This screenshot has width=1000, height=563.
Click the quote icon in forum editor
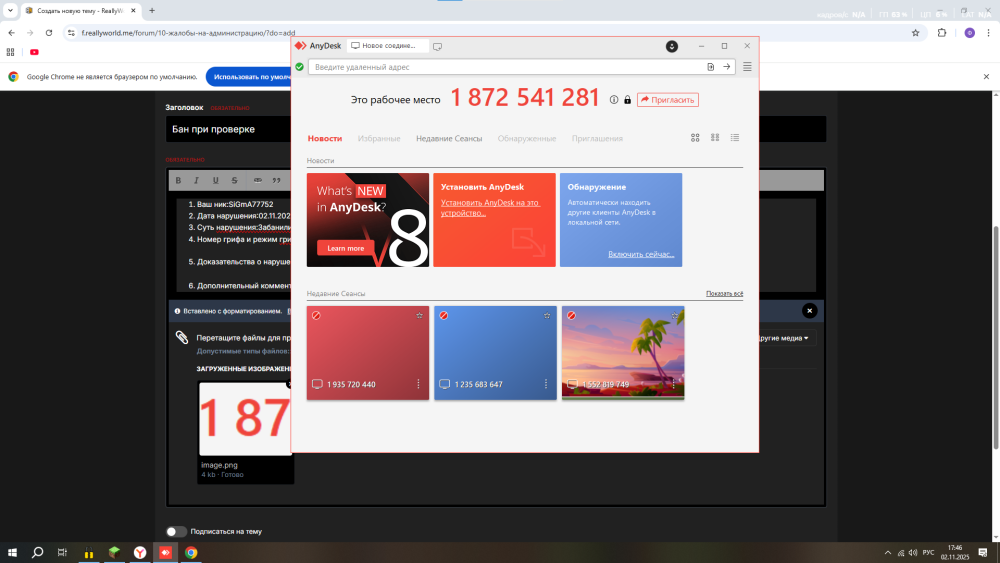276,180
